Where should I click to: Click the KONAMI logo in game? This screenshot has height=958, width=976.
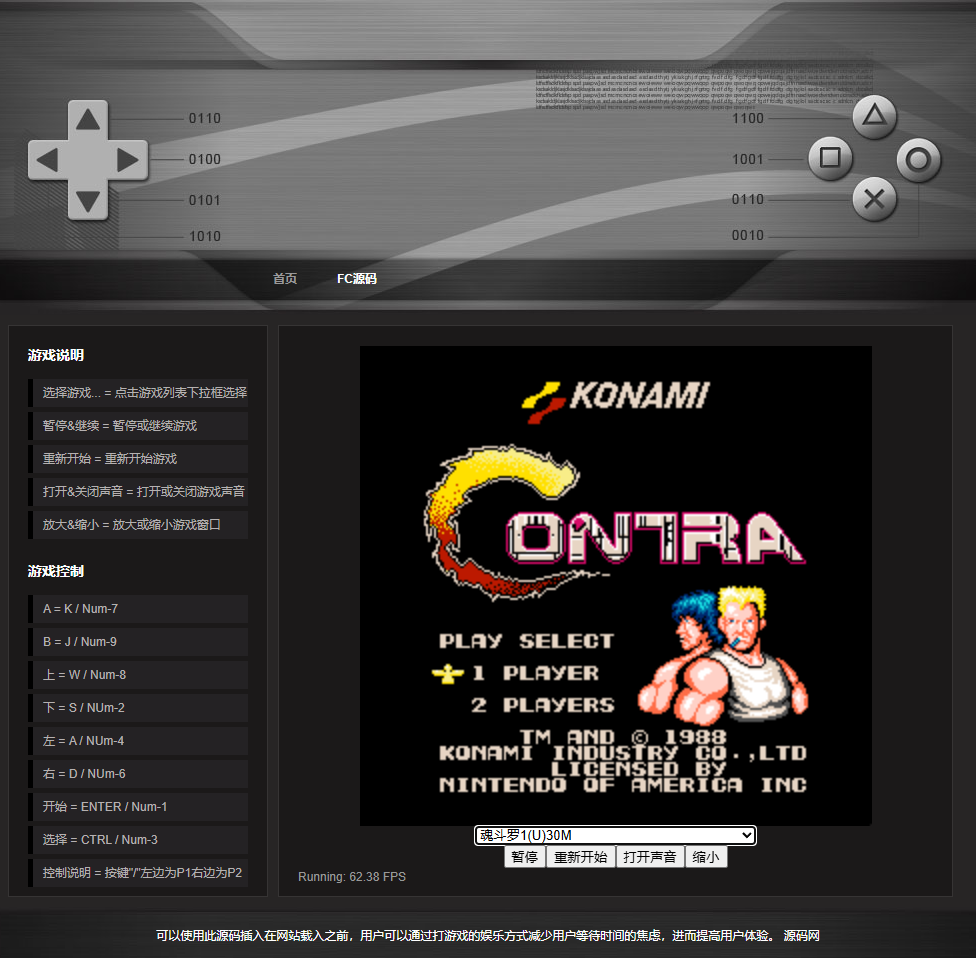(615, 397)
